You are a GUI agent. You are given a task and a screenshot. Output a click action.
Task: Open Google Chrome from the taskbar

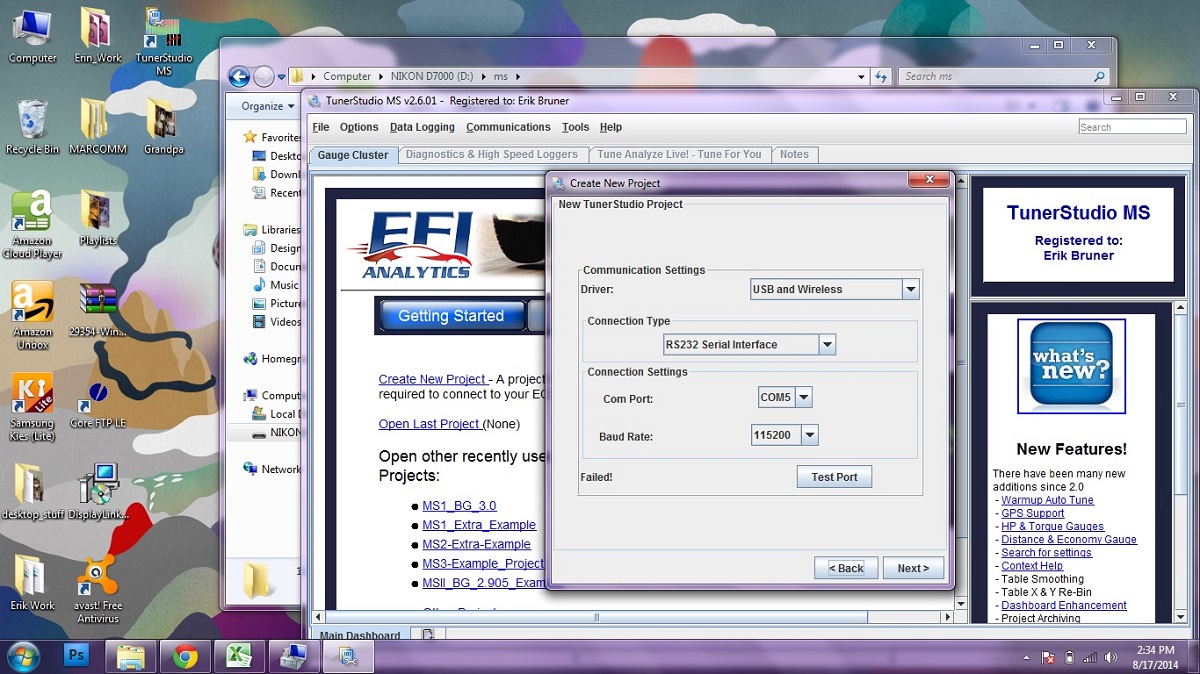(x=184, y=656)
